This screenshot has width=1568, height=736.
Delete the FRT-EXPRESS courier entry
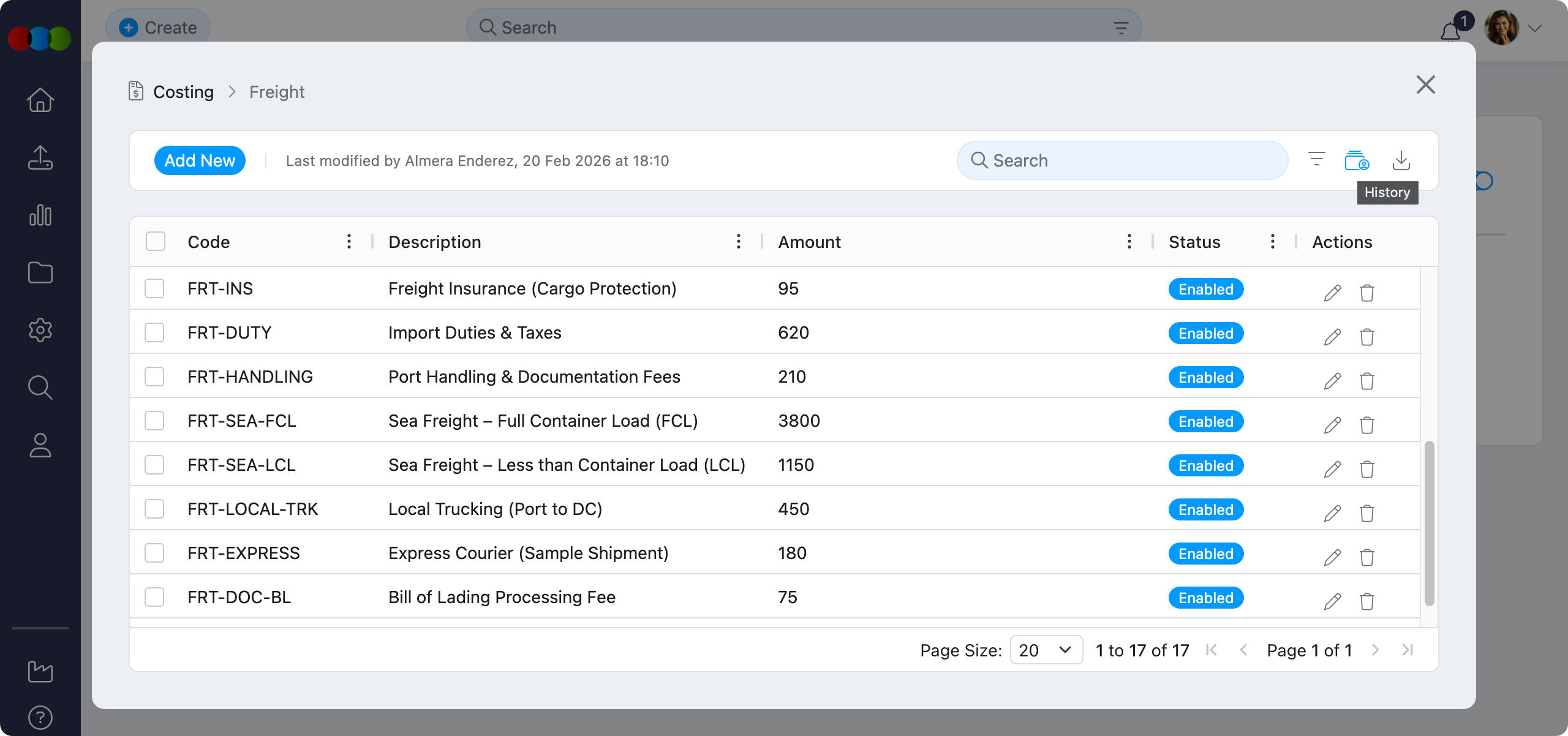pos(1366,557)
